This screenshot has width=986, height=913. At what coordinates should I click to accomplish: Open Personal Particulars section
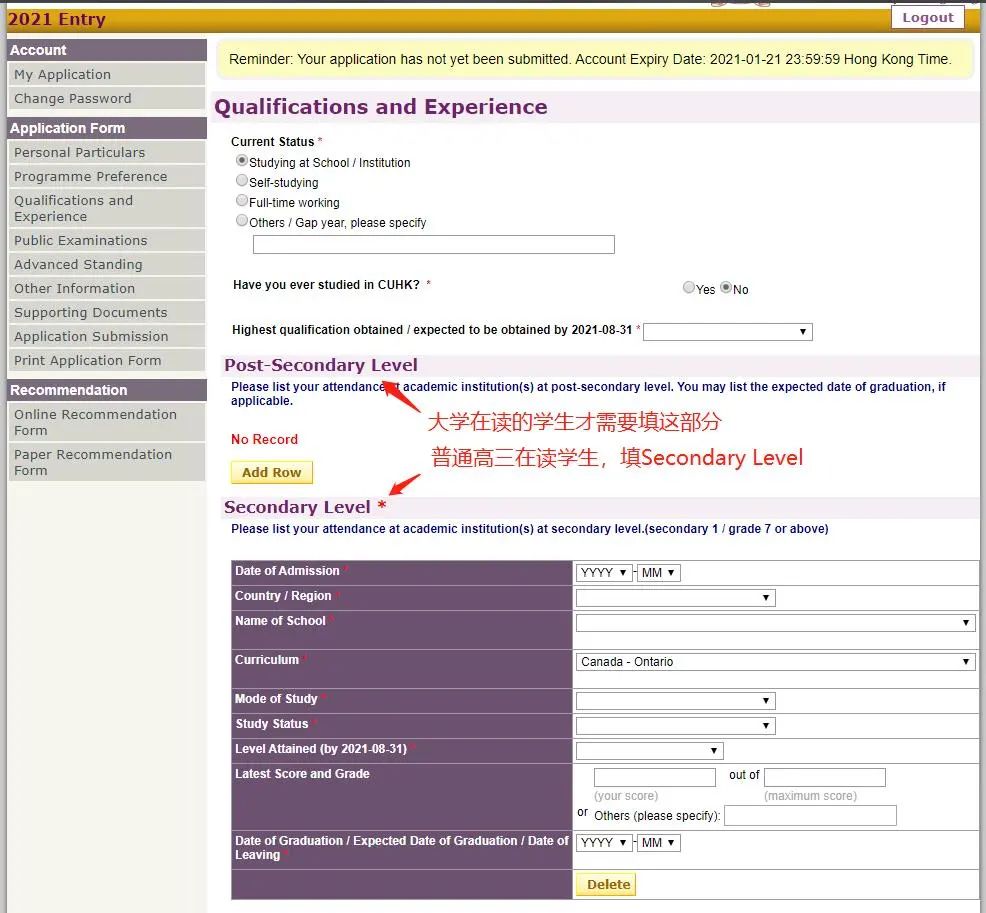tap(107, 152)
